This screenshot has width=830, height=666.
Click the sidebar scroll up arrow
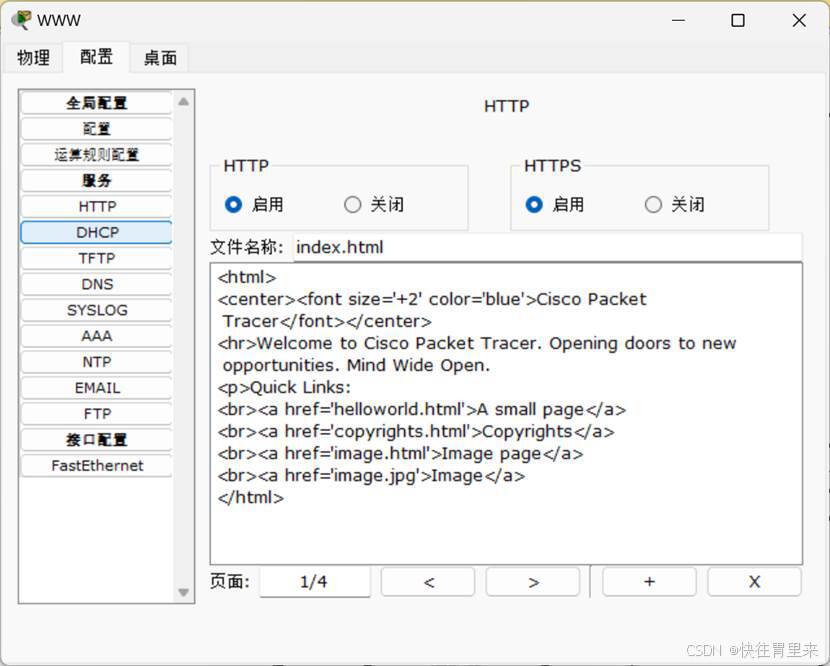pos(184,102)
